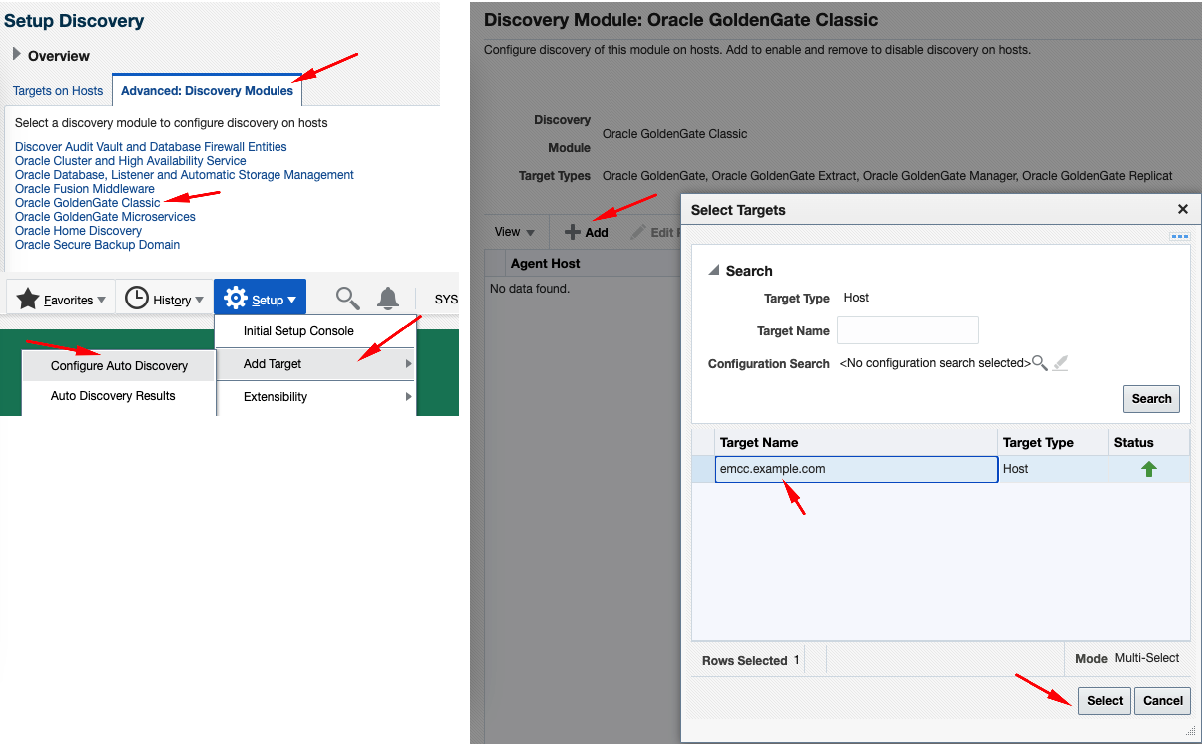Click the green up status arrow
Image resolution: width=1203 pixels, height=745 pixels.
[x=1148, y=469]
